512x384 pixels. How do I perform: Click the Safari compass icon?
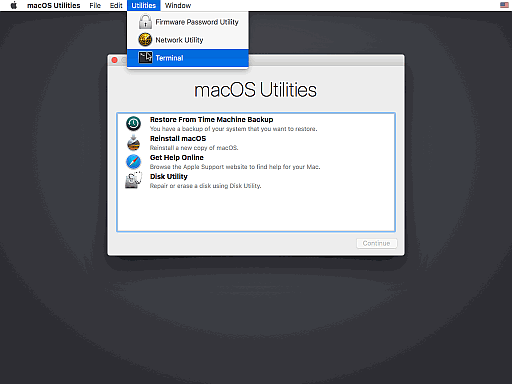click(133, 162)
